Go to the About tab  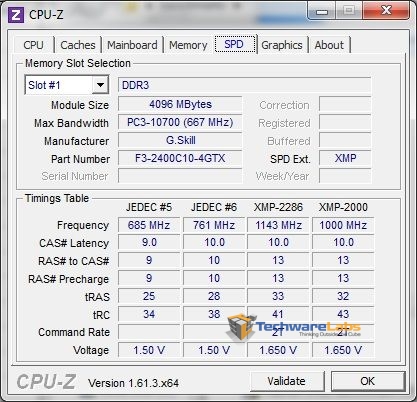(x=329, y=45)
